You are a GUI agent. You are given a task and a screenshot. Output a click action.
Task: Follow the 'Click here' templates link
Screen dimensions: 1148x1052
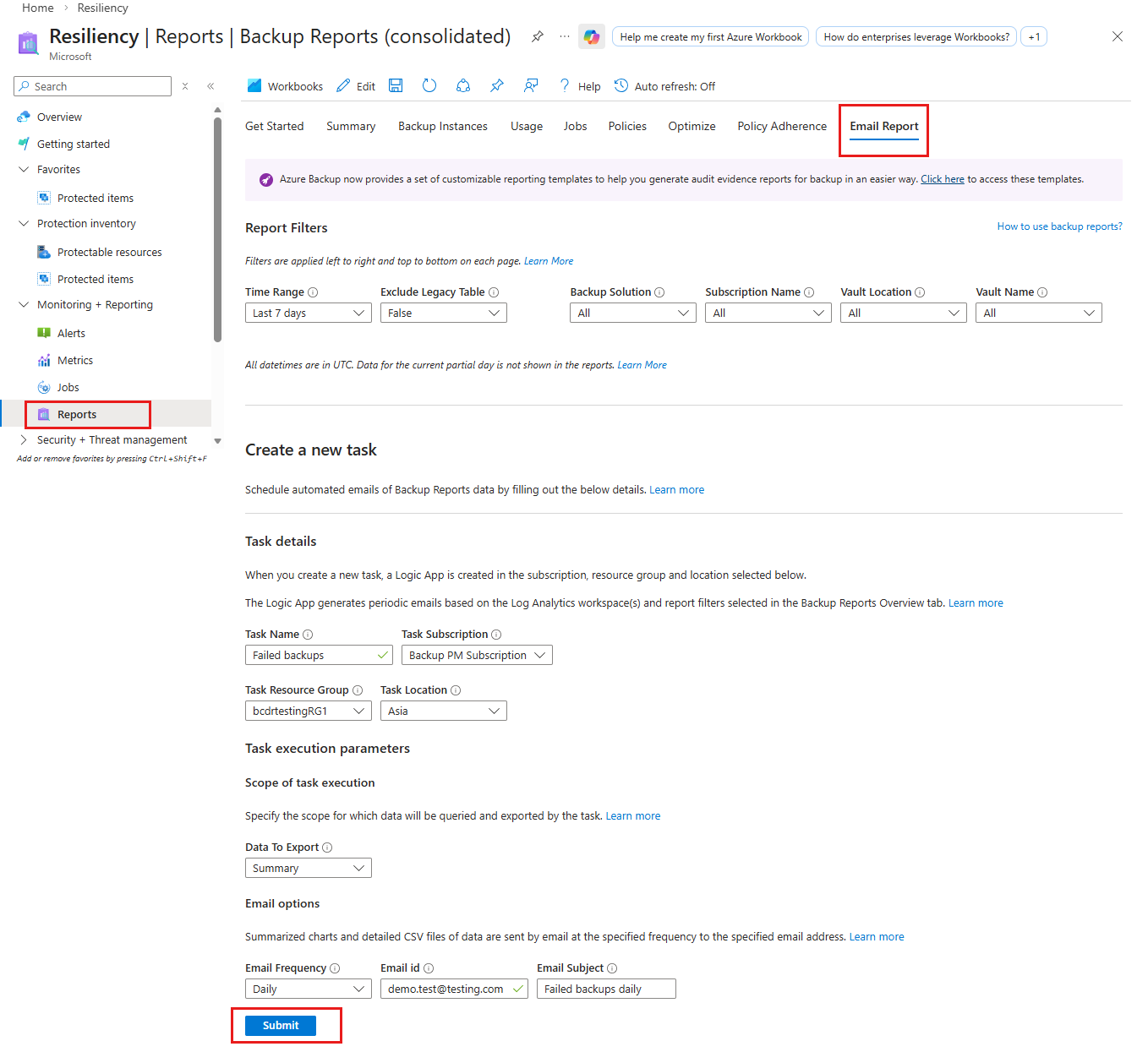(x=943, y=179)
